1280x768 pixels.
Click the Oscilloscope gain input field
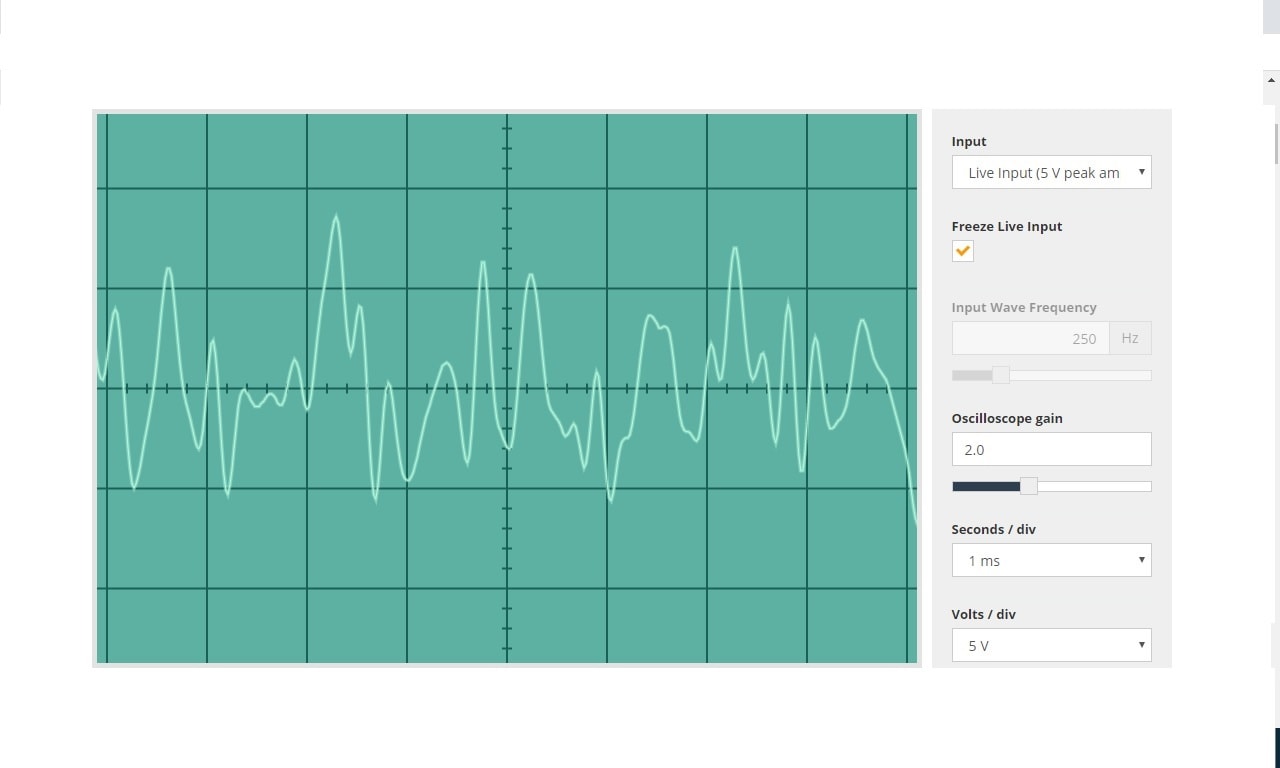[1051, 449]
